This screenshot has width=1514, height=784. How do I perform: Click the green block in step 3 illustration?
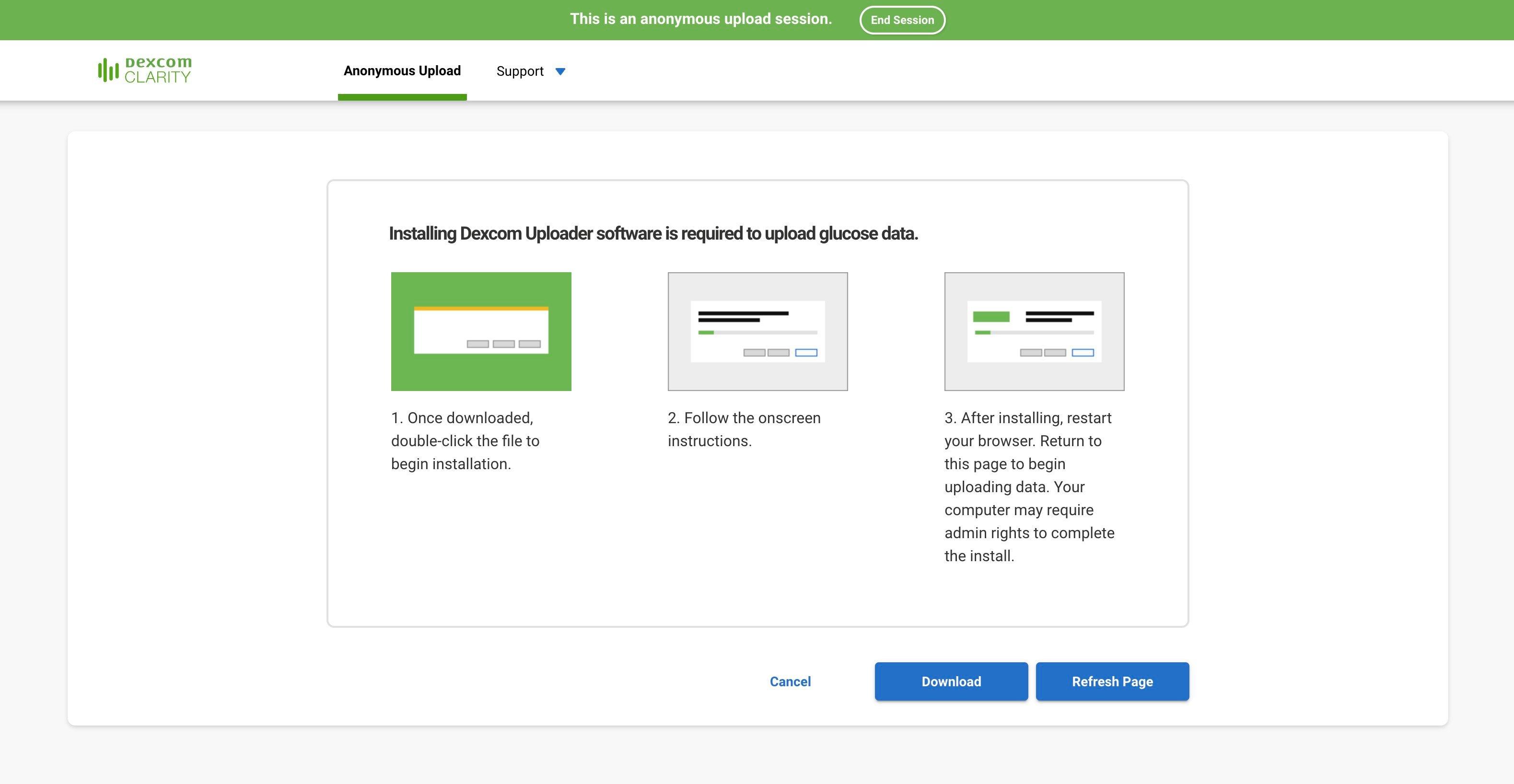pyautogui.click(x=991, y=317)
